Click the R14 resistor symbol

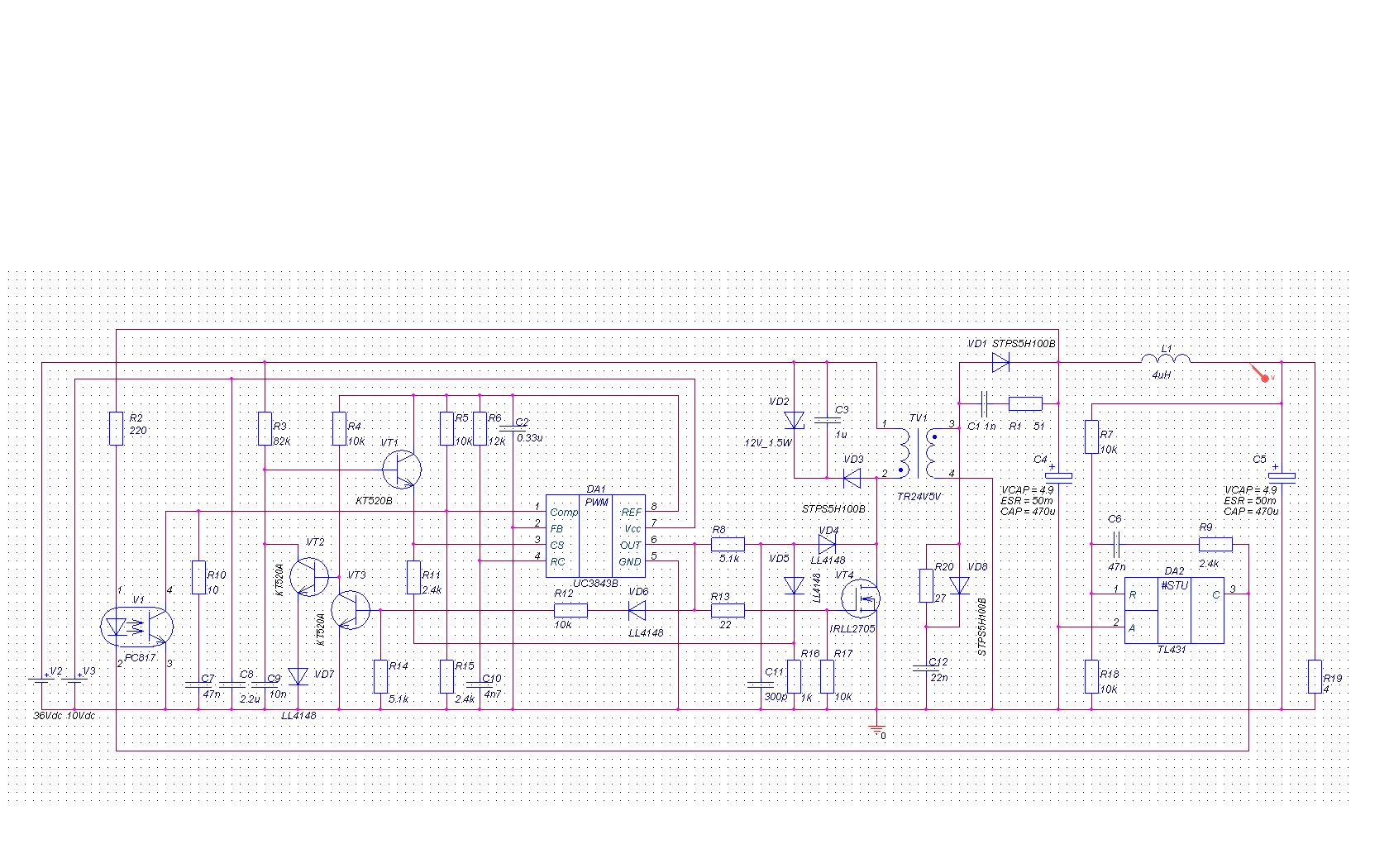[380, 676]
